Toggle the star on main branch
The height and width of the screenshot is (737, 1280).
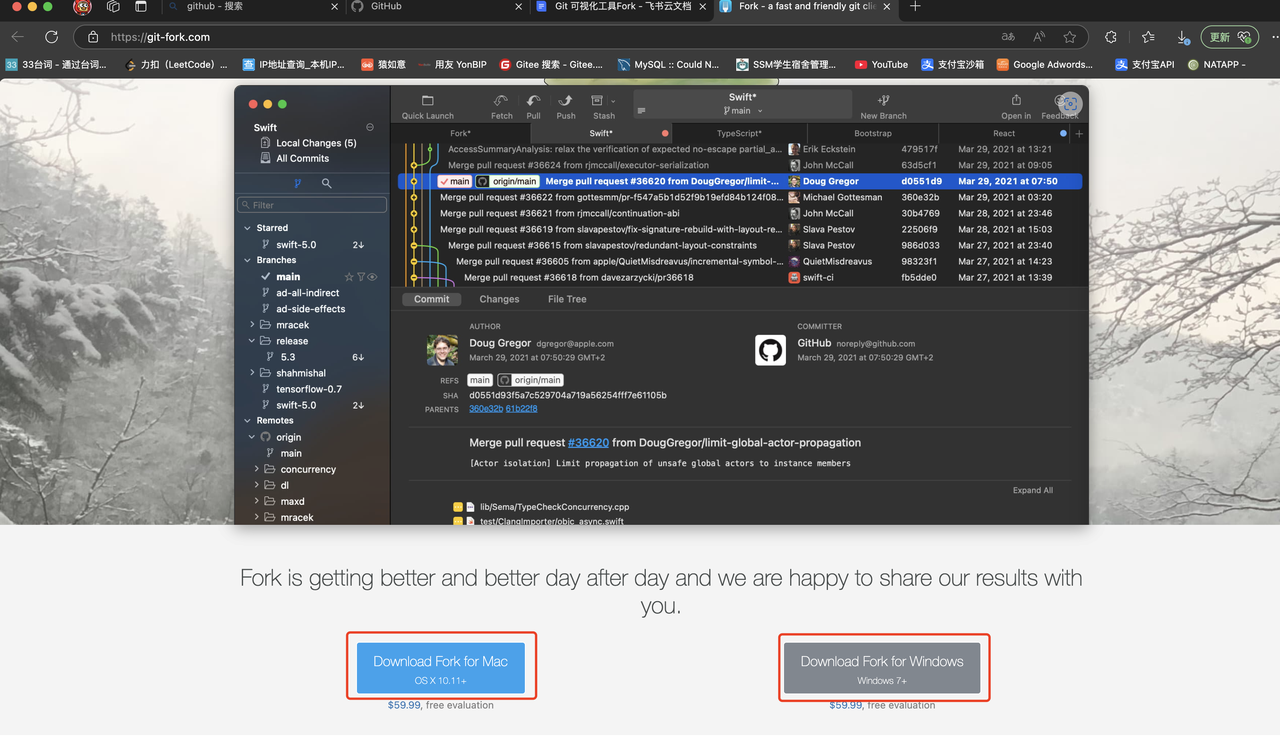coord(349,277)
